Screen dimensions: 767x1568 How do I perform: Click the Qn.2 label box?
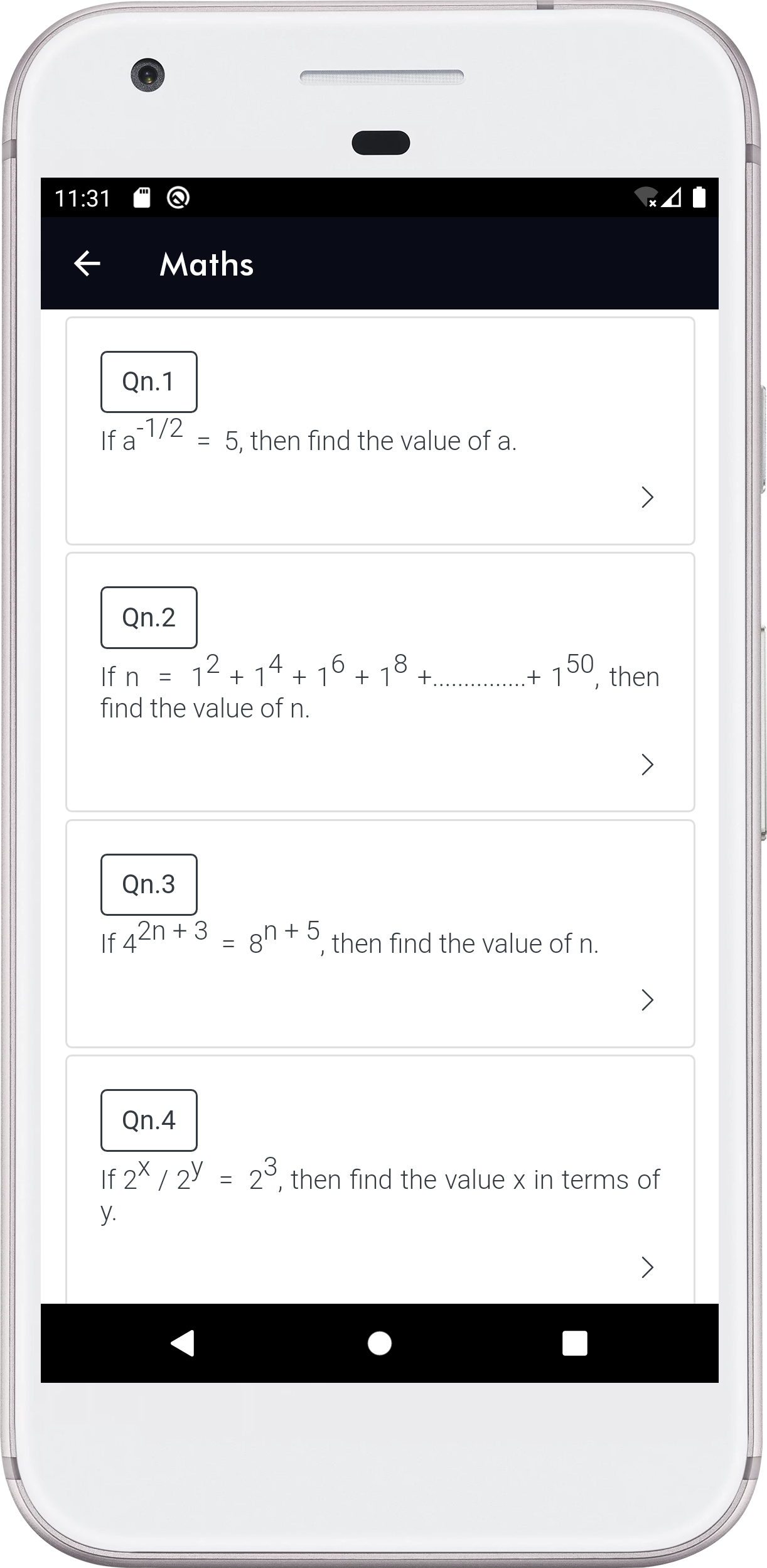click(x=149, y=618)
